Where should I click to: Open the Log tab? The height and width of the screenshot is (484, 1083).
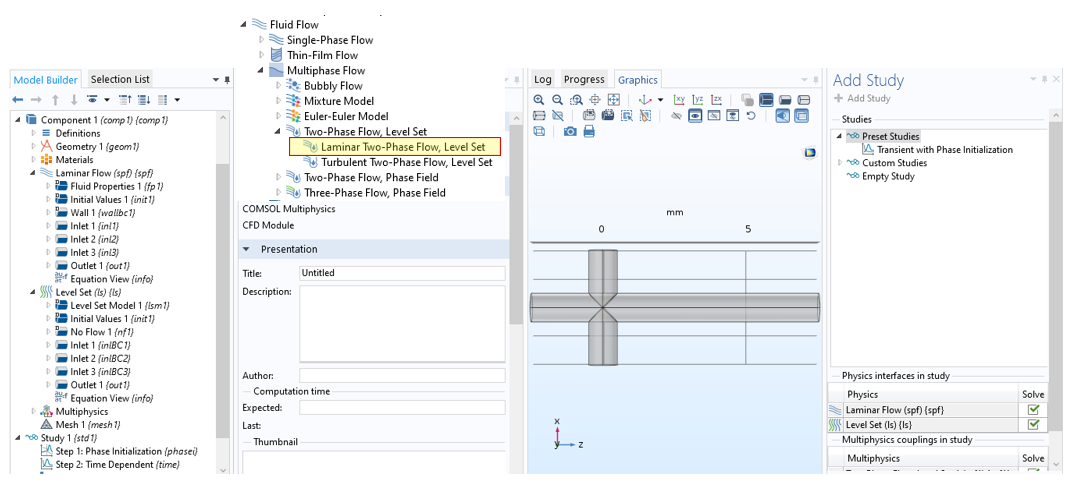(x=543, y=79)
